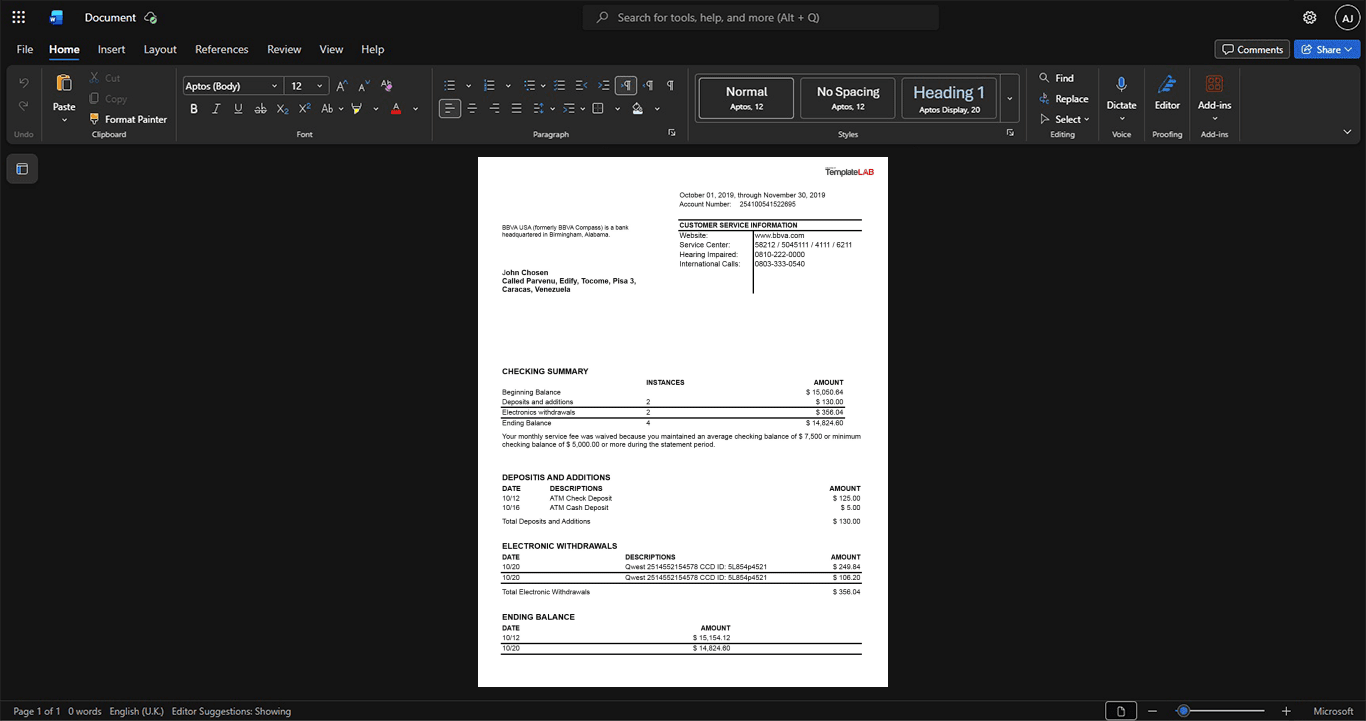The image size is (1366, 721).
Task: Click the red font color button
Action: (396, 108)
